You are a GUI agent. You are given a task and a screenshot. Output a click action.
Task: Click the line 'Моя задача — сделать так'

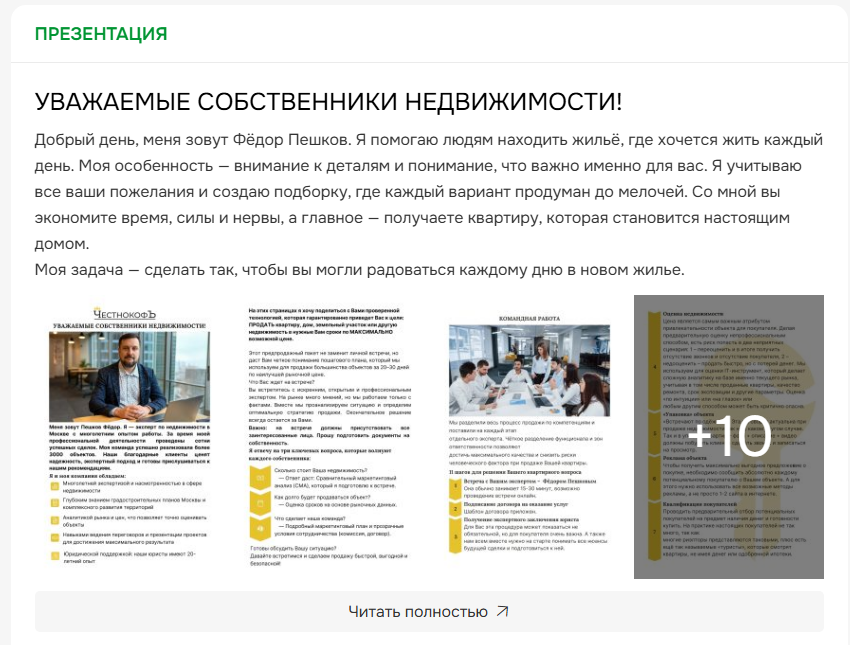pos(359,269)
